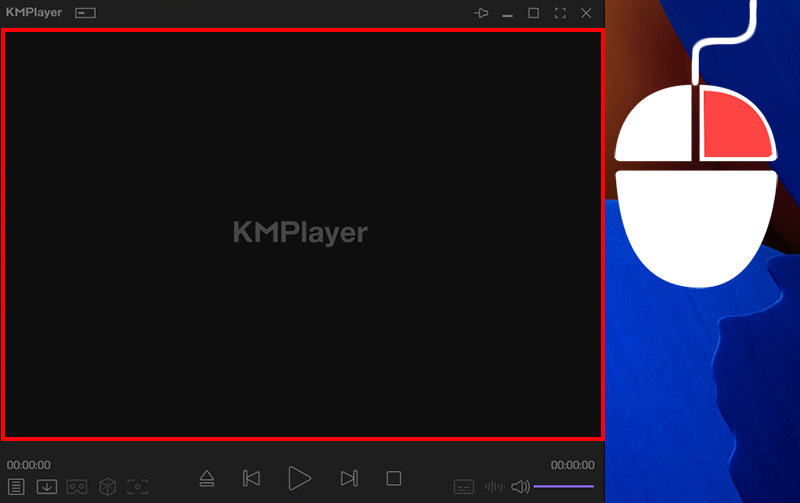Click the screen capture focus icon
The image size is (800, 503).
(x=137, y=487)
